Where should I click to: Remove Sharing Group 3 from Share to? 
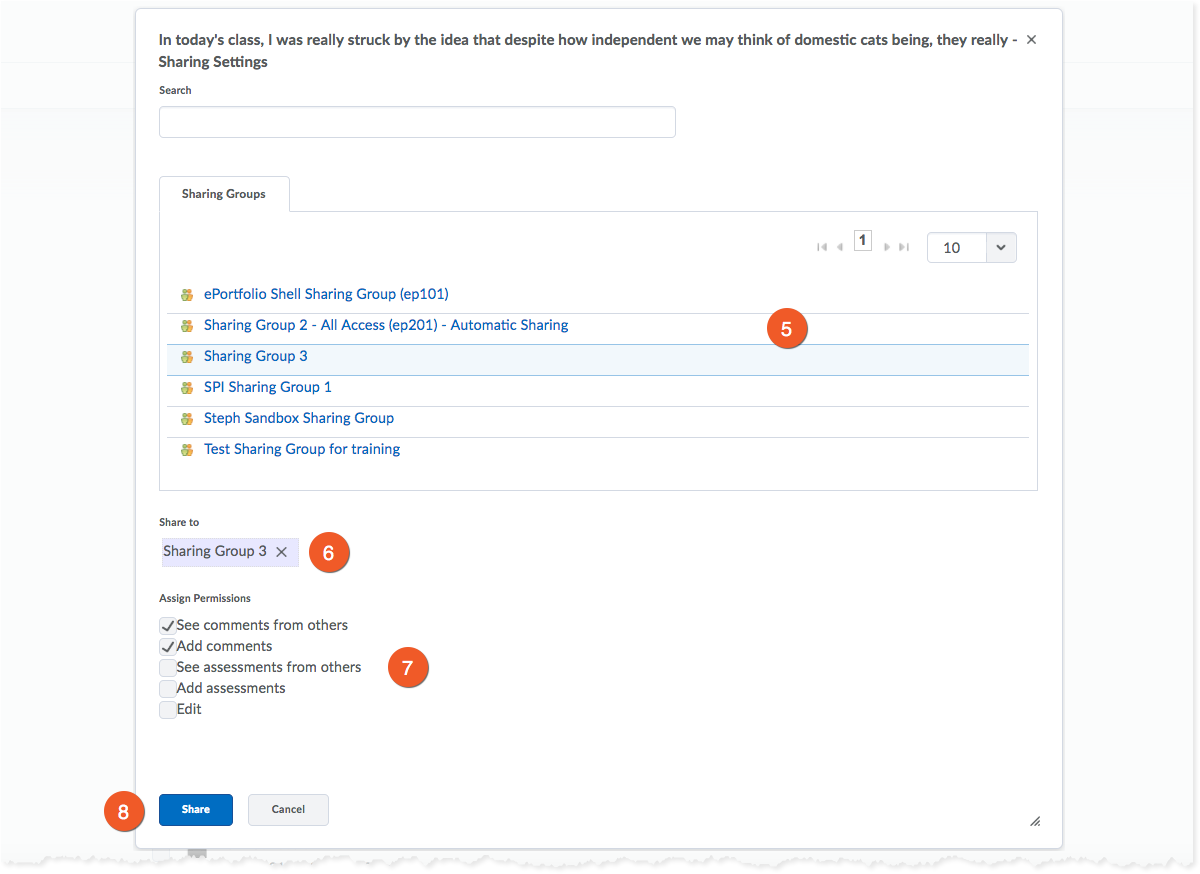[x=282, y=552]
